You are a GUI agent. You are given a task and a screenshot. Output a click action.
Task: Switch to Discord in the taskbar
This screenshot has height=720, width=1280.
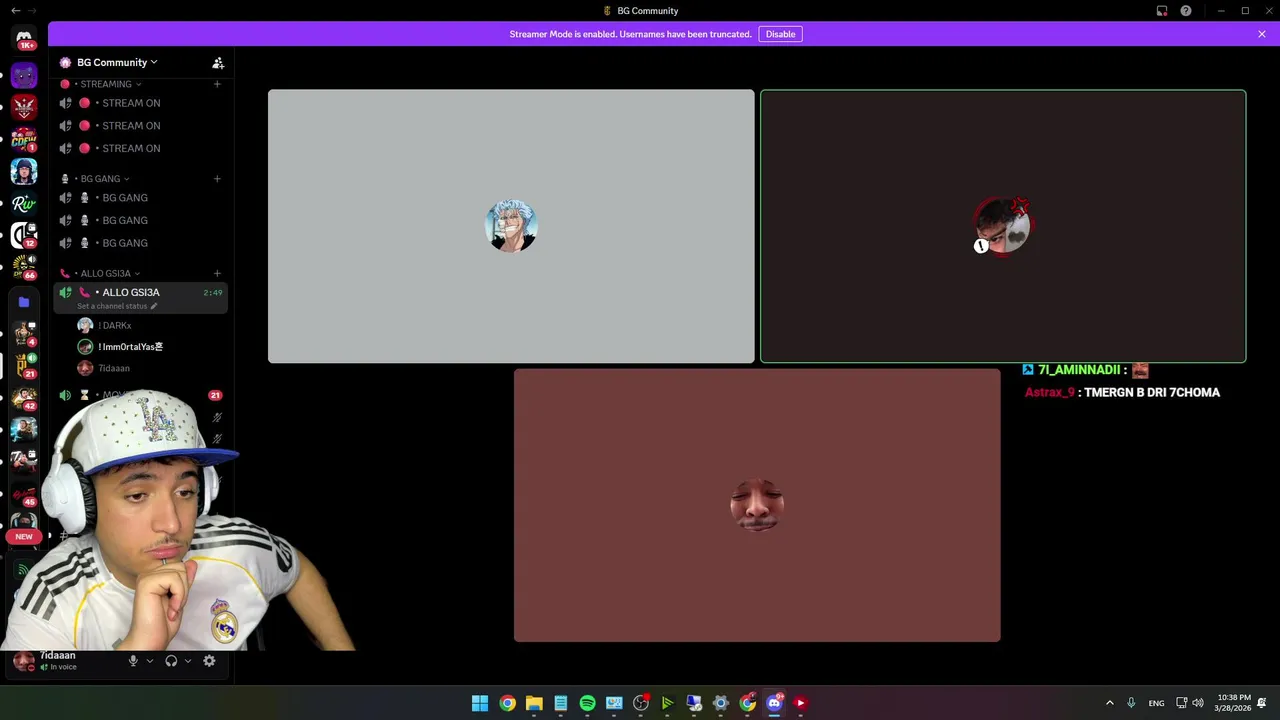[x=774, y=703]
